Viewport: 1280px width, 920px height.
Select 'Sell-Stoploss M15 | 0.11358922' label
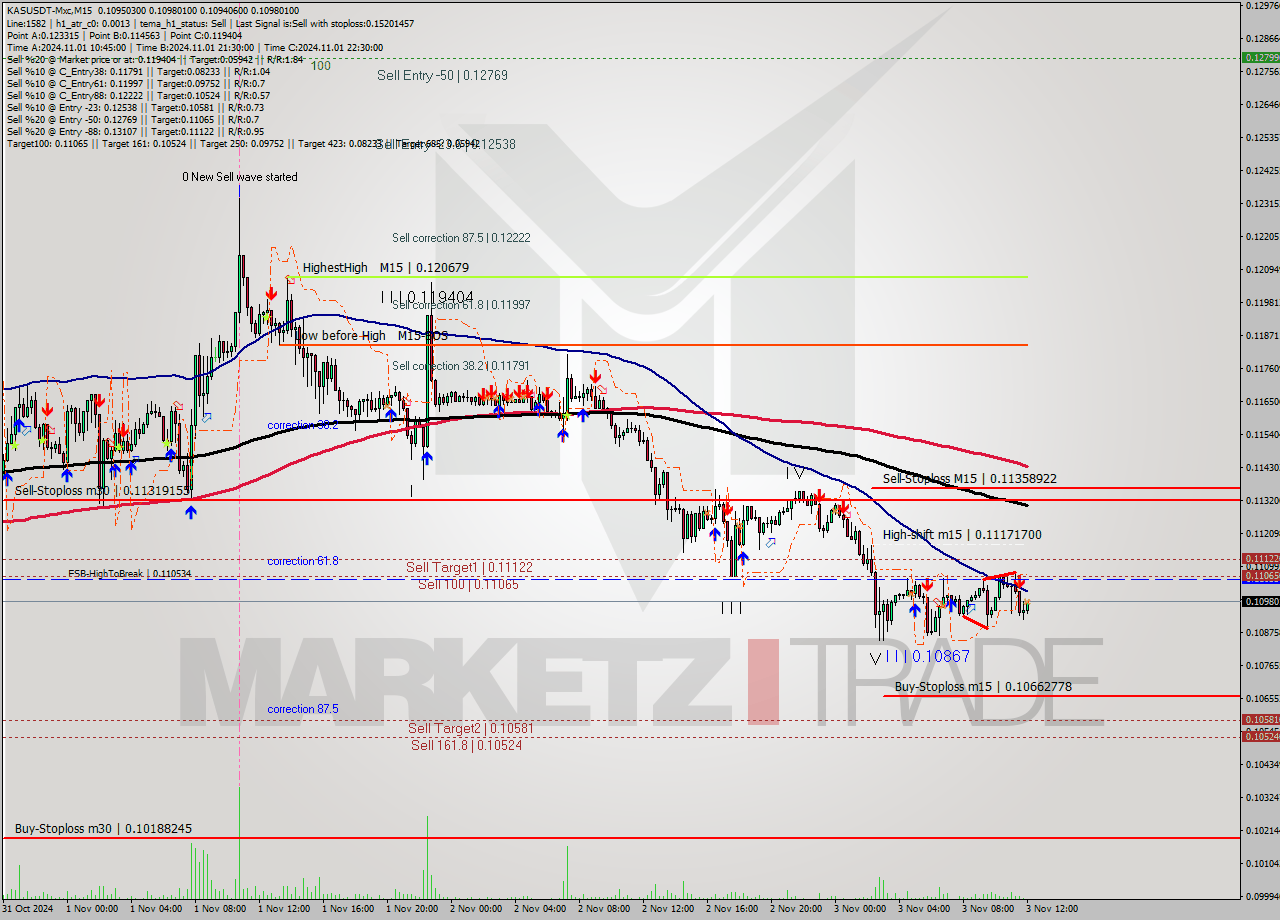pos(969,479)
